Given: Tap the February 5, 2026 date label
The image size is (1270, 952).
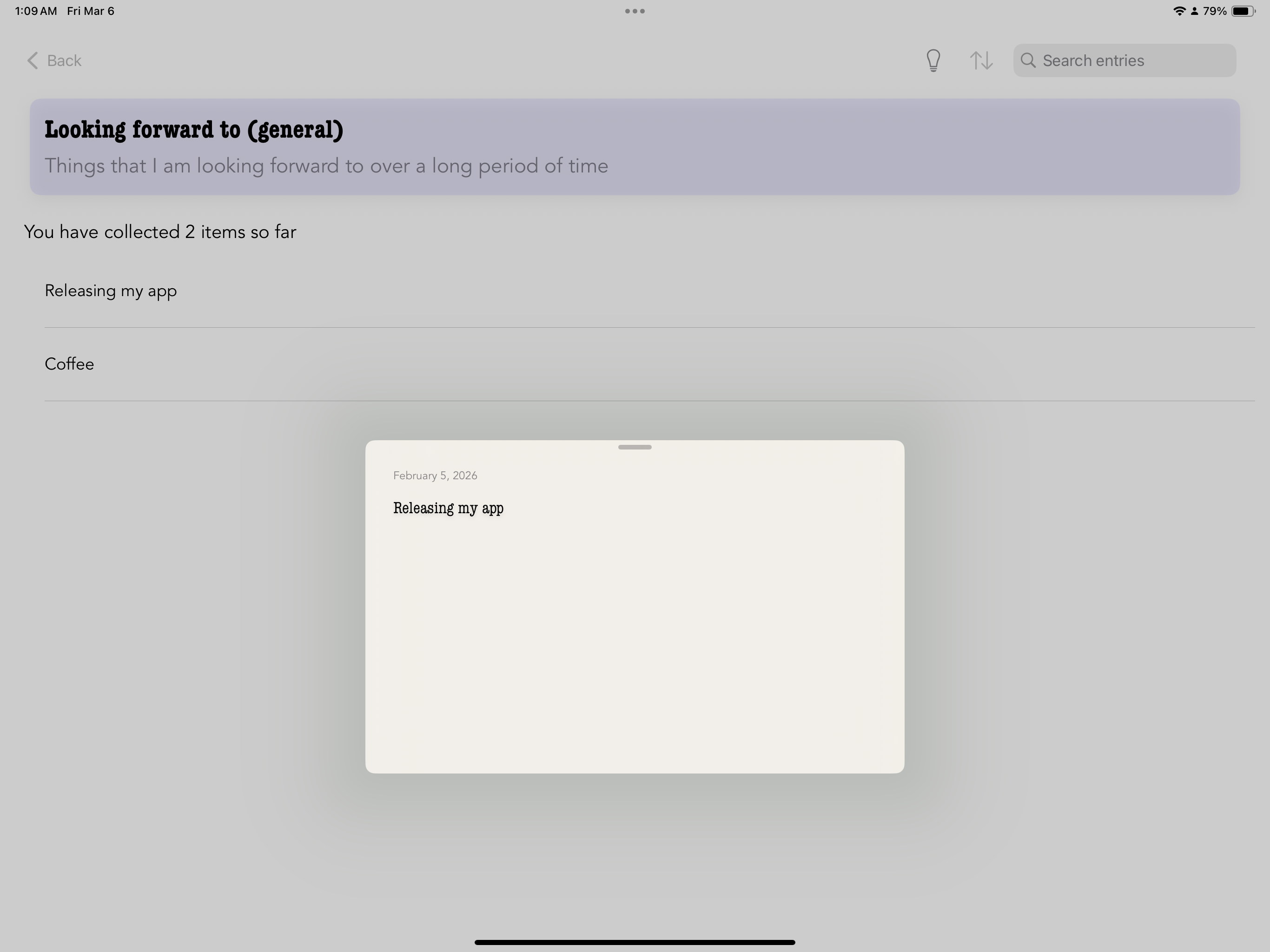Looking at the screenshot, I should coord(435,476).
